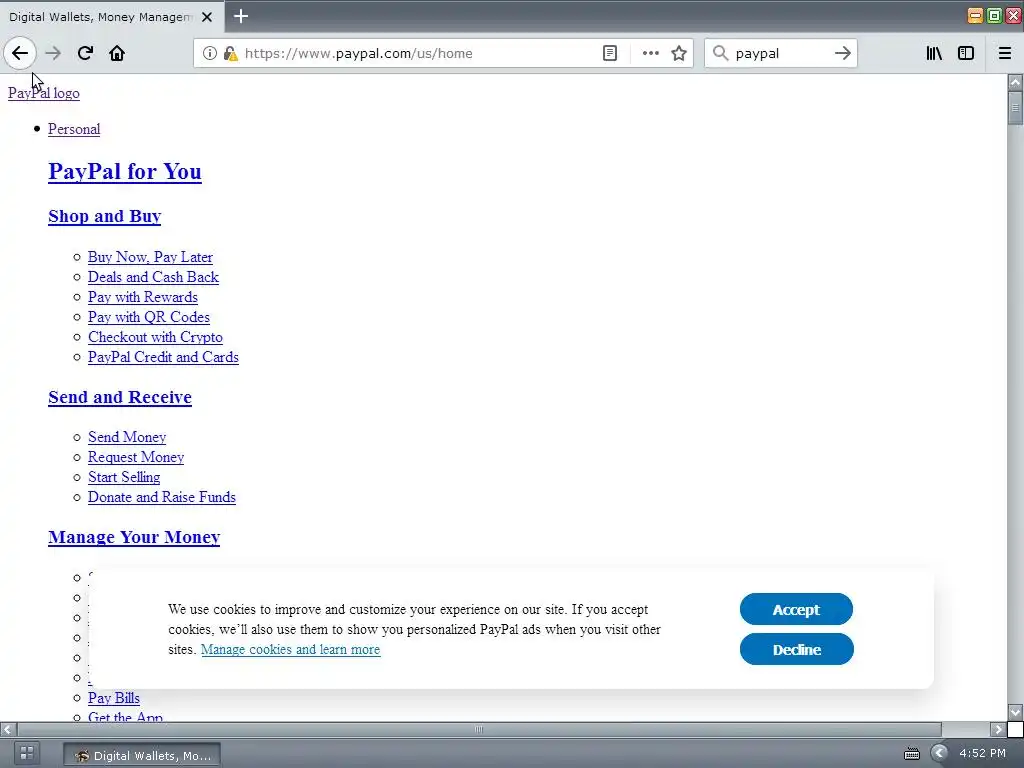Decline cookies in the banner
This screenshot has width=1024, height=768.
click(797, 649)
